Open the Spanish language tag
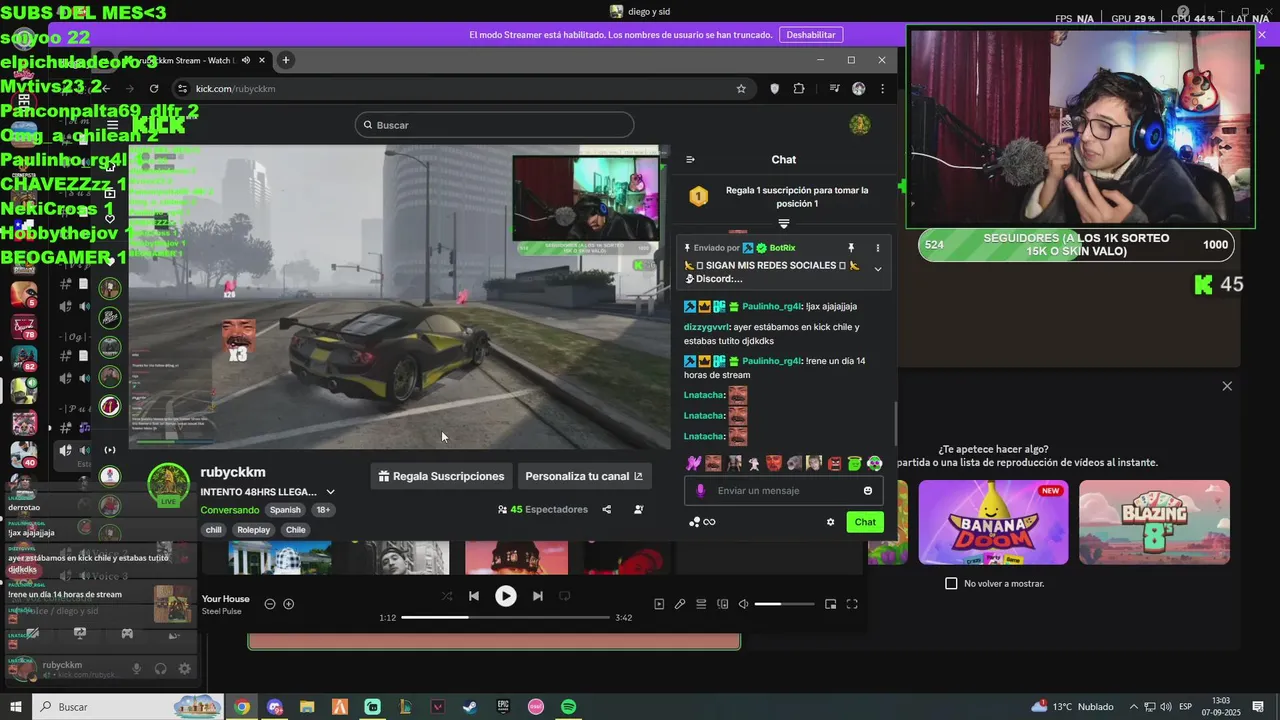 [284, 510]
